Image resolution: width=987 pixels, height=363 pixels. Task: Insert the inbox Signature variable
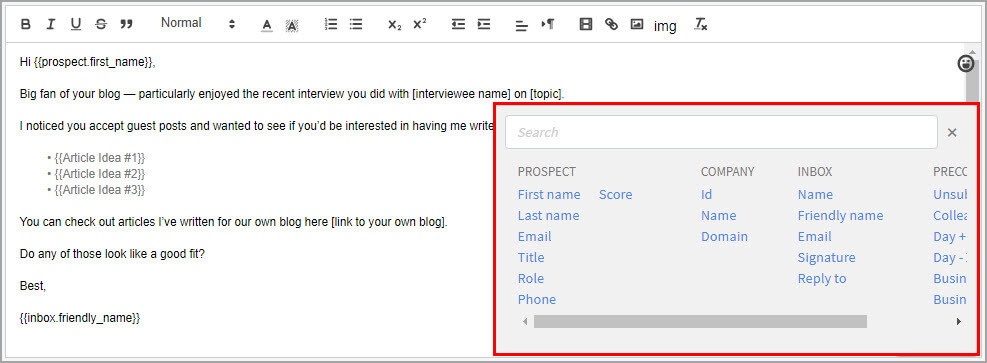click(x=826, y=257)
